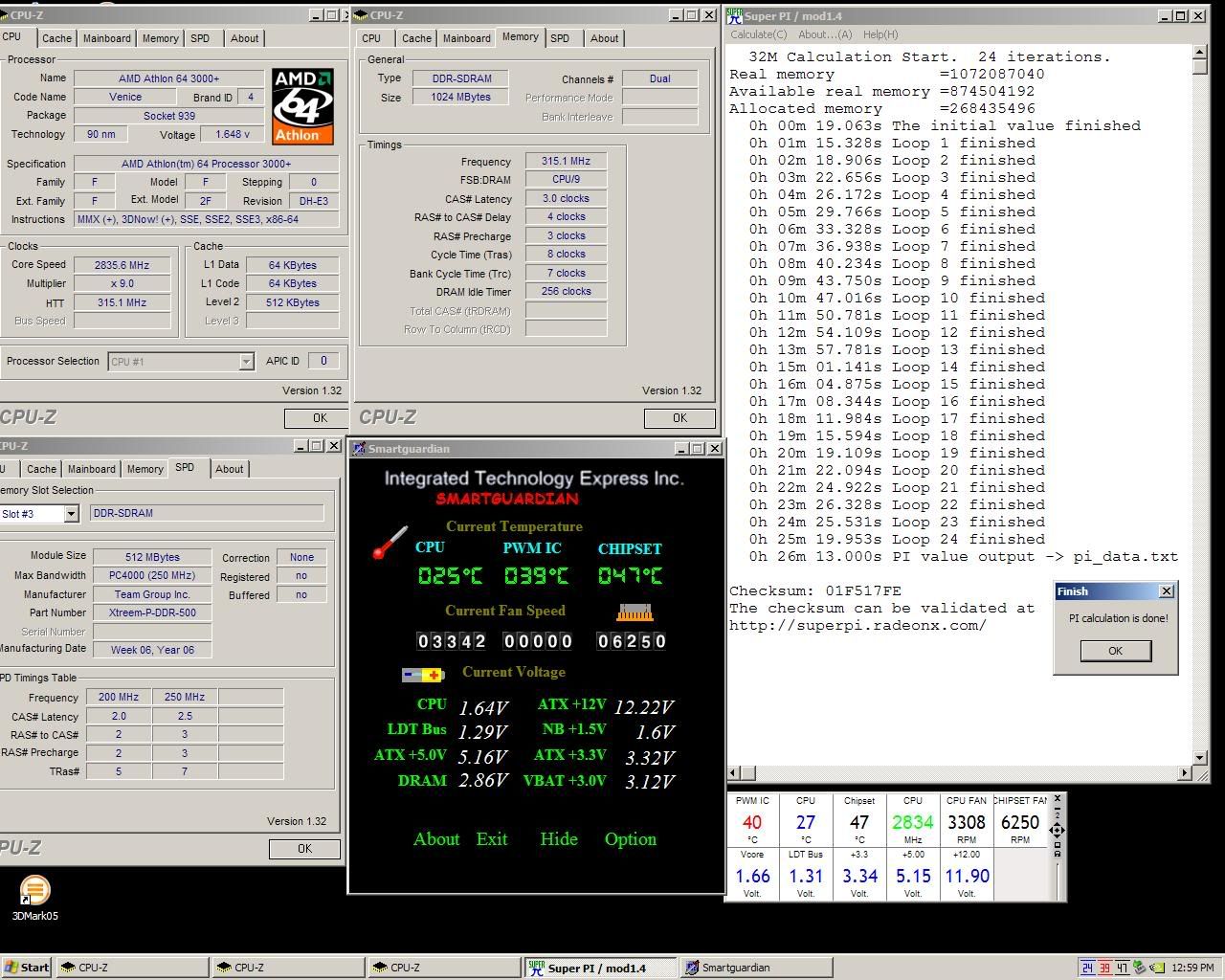1225x980 pixels.
Task: Confirm the PI calculation Finish dialog
Action: pos(1115,651)
